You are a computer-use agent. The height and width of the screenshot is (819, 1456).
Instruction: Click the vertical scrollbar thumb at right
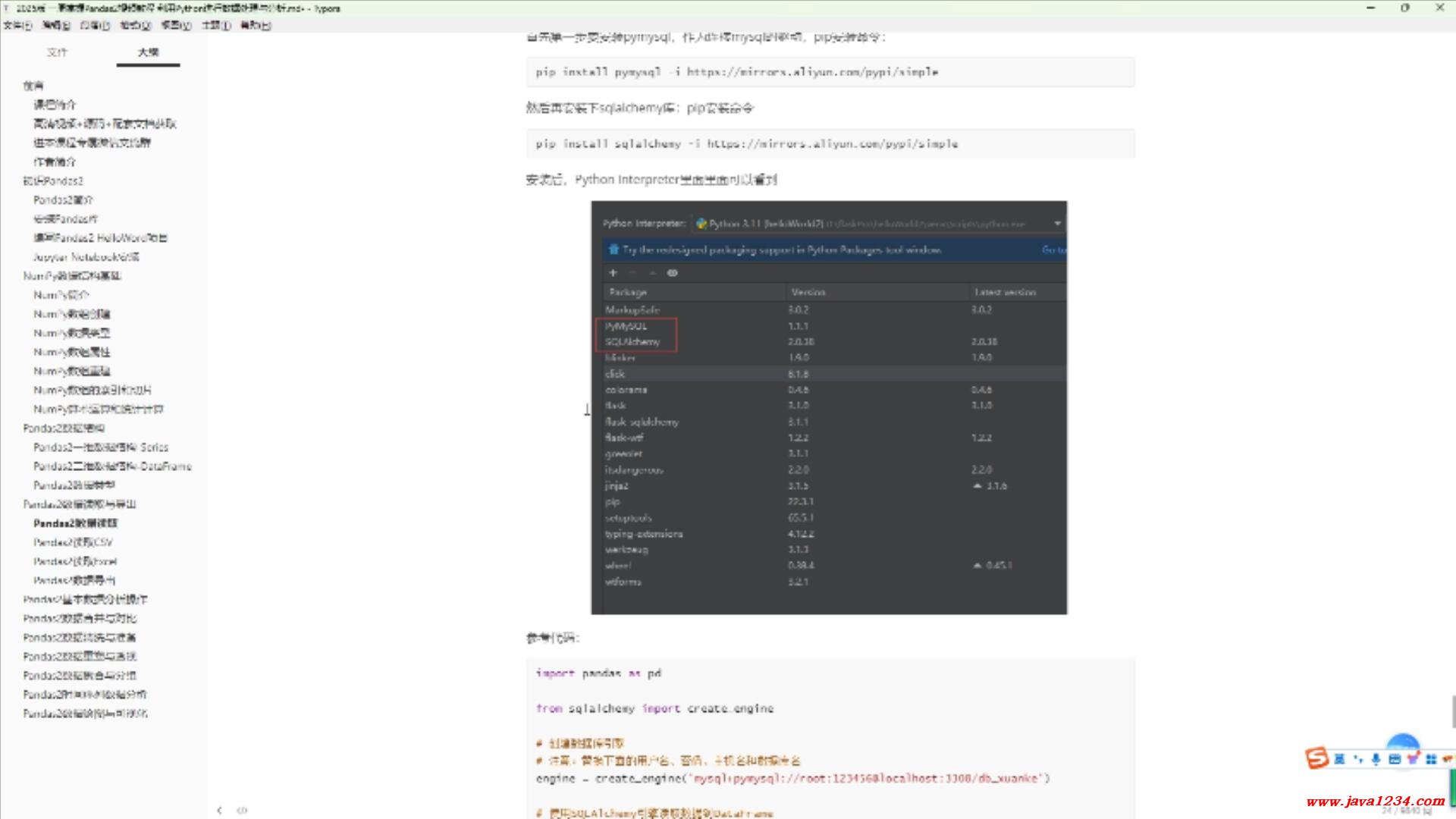click(1453, 711)
